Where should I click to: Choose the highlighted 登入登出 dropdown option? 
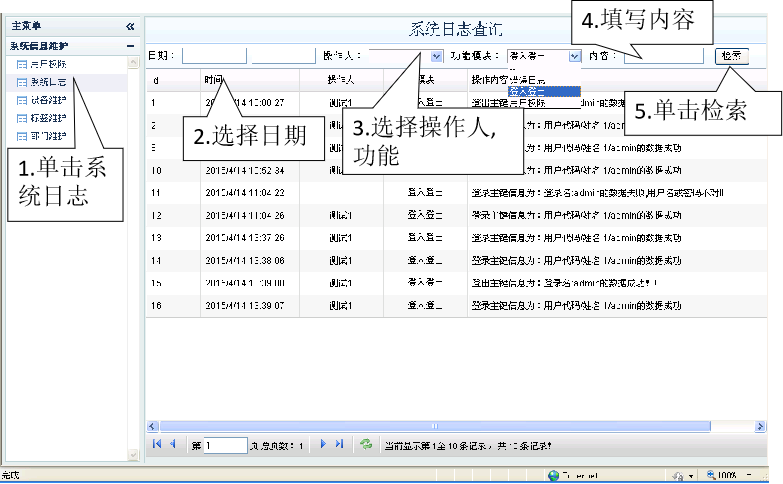[544, 92]
